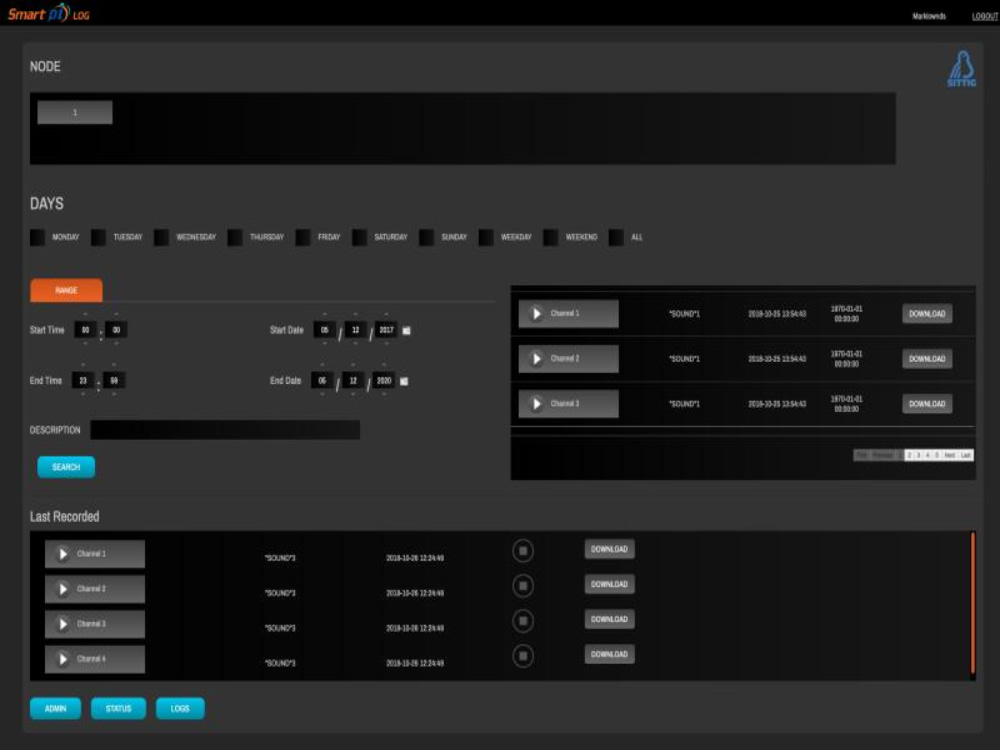Stop the Last Recorded Channel 1 recording
The width and height of the screenshot is (1000, 750).
(523, 551)
